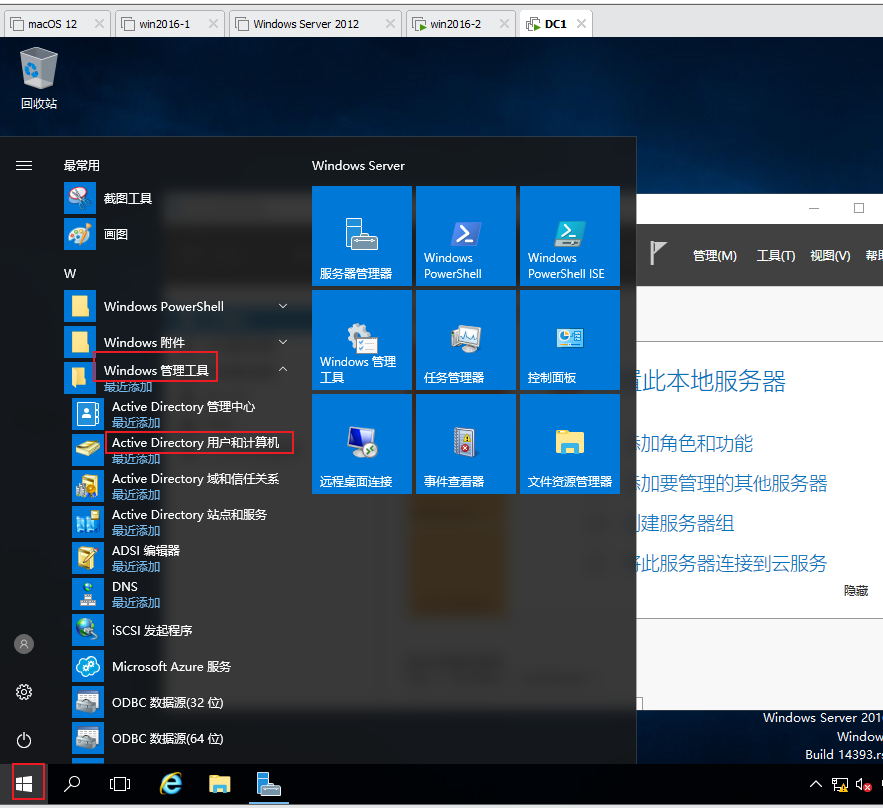Viewport: 883px width, 808px height.
Task: Open taskbar Search magnifier
Action: 72,783
